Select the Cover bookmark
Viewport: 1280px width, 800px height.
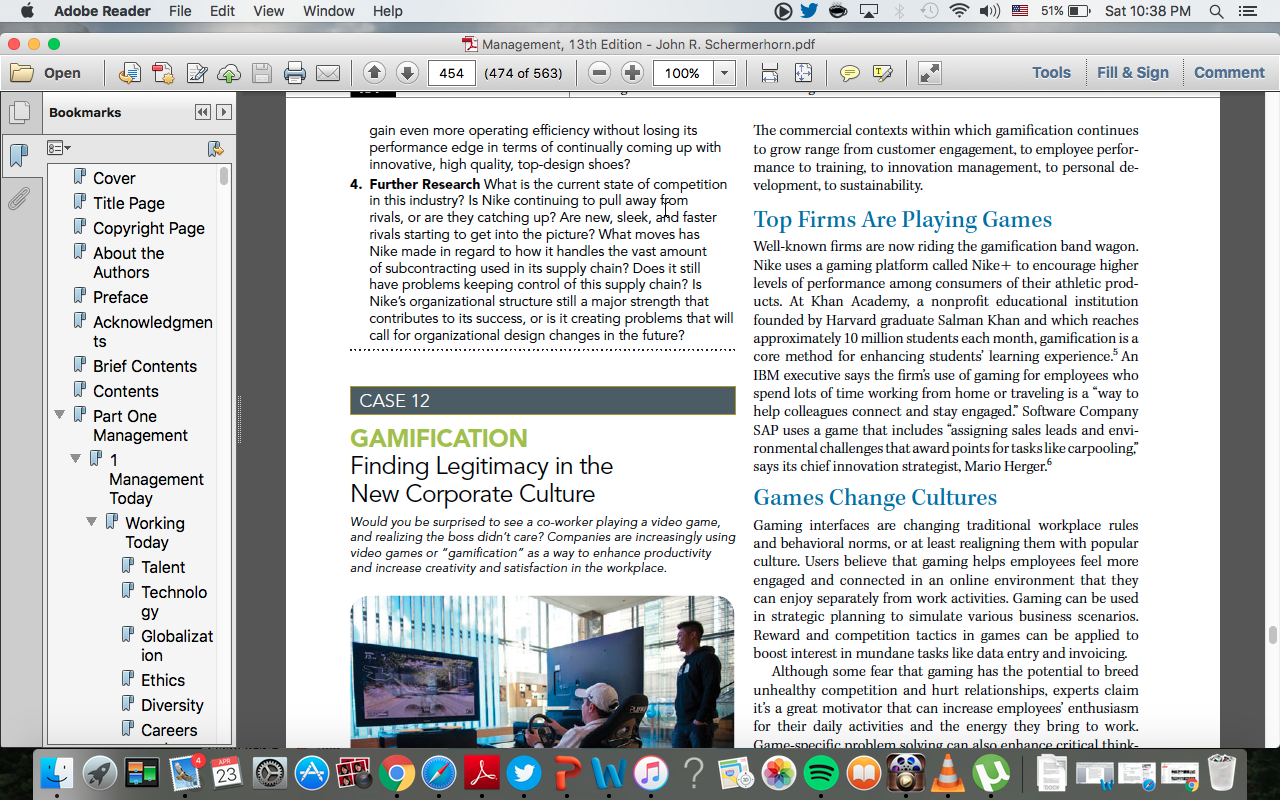pyautogui.click(x=114, y=178)
